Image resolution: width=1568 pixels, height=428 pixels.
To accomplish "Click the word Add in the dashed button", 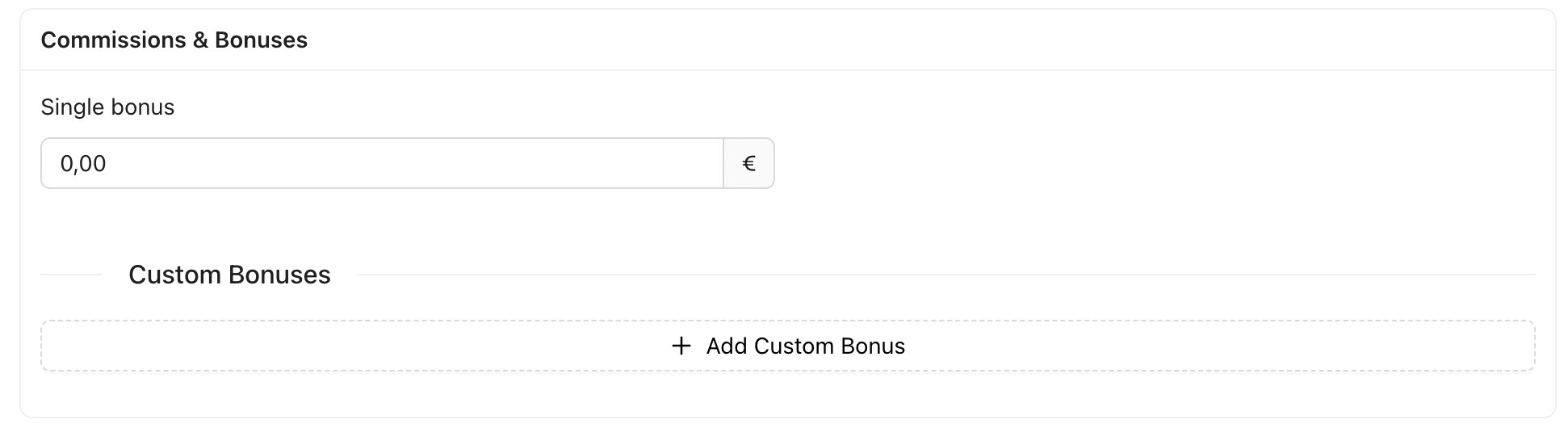I will [x=726, y=346].
